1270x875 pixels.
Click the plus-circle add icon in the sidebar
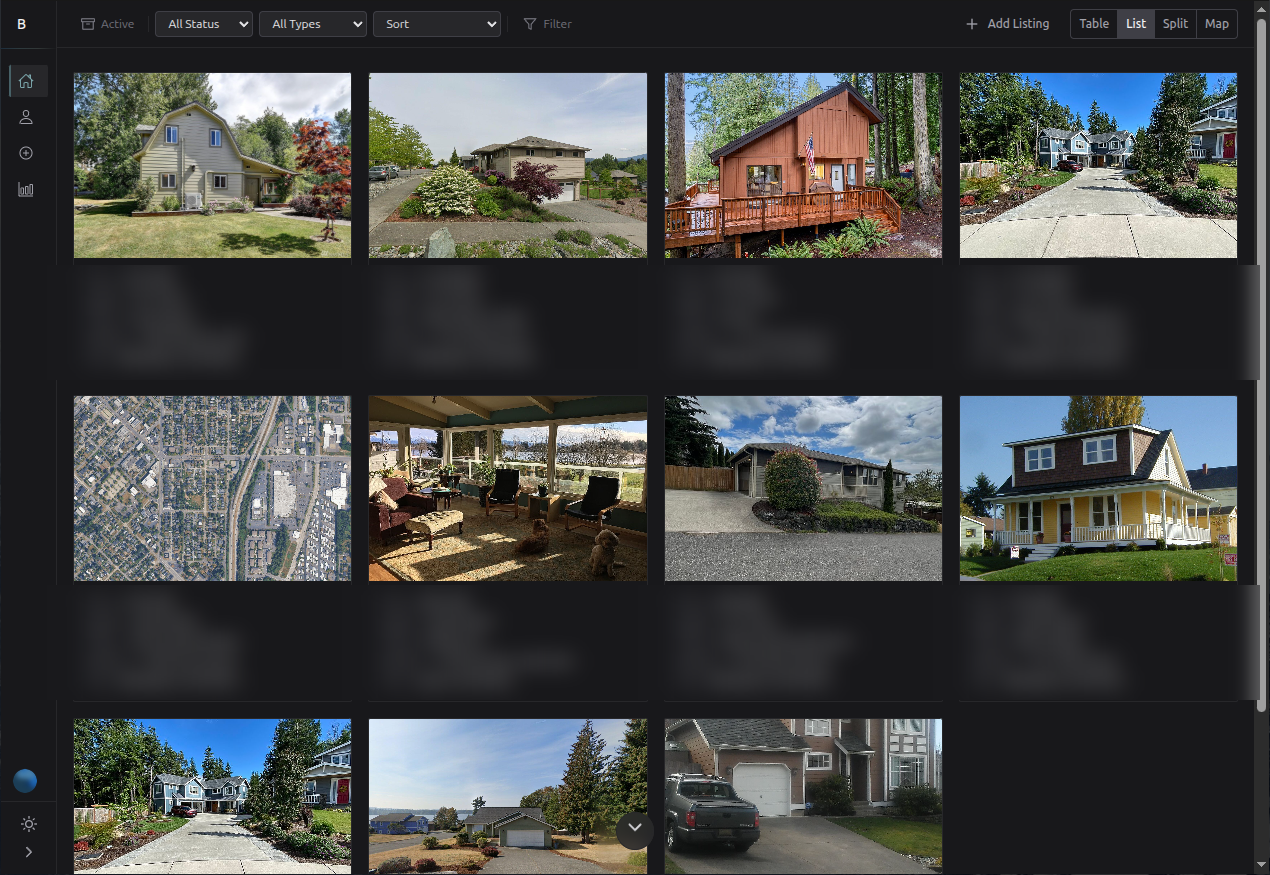[25, 153]
